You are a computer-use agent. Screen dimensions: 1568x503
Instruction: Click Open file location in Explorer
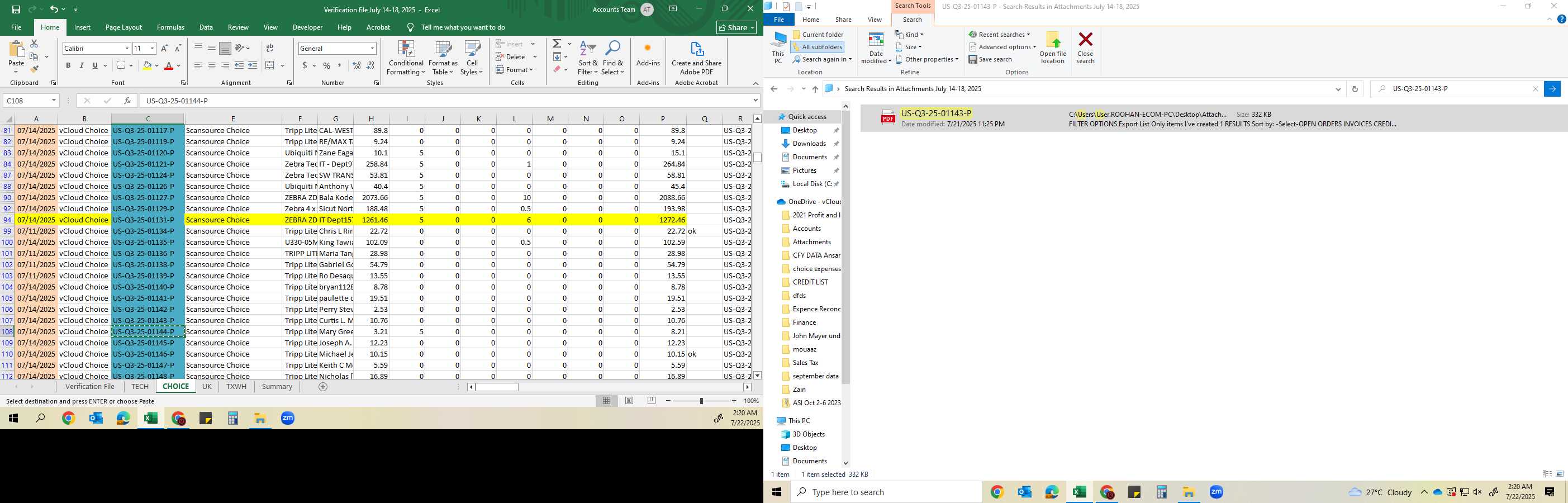pyautogui.click(x=1052, y=48)
